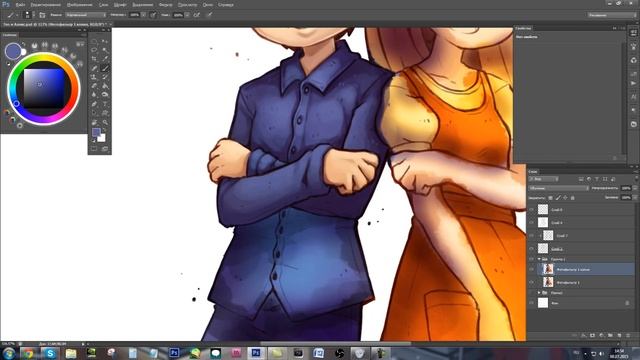This screenshot has height=360, width=640.
Task: Expand the collapsed group above Фон
Action: (x=539, y=293)
